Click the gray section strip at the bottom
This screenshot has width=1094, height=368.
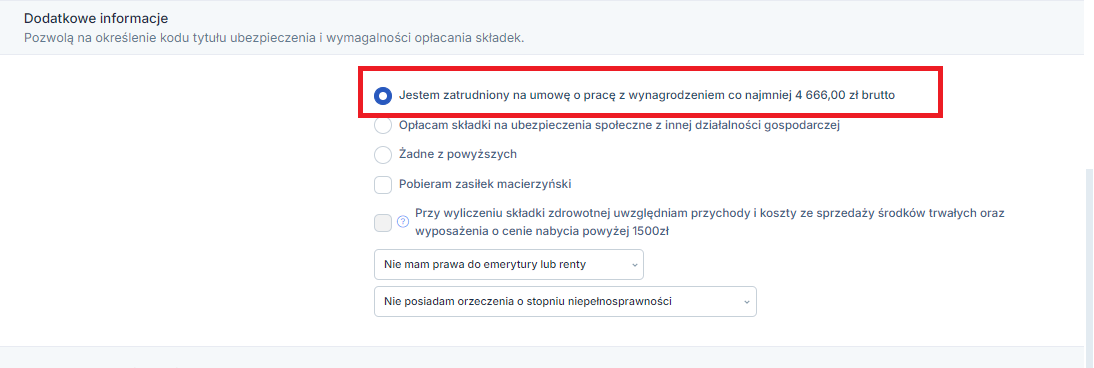(x=547, y=357)
